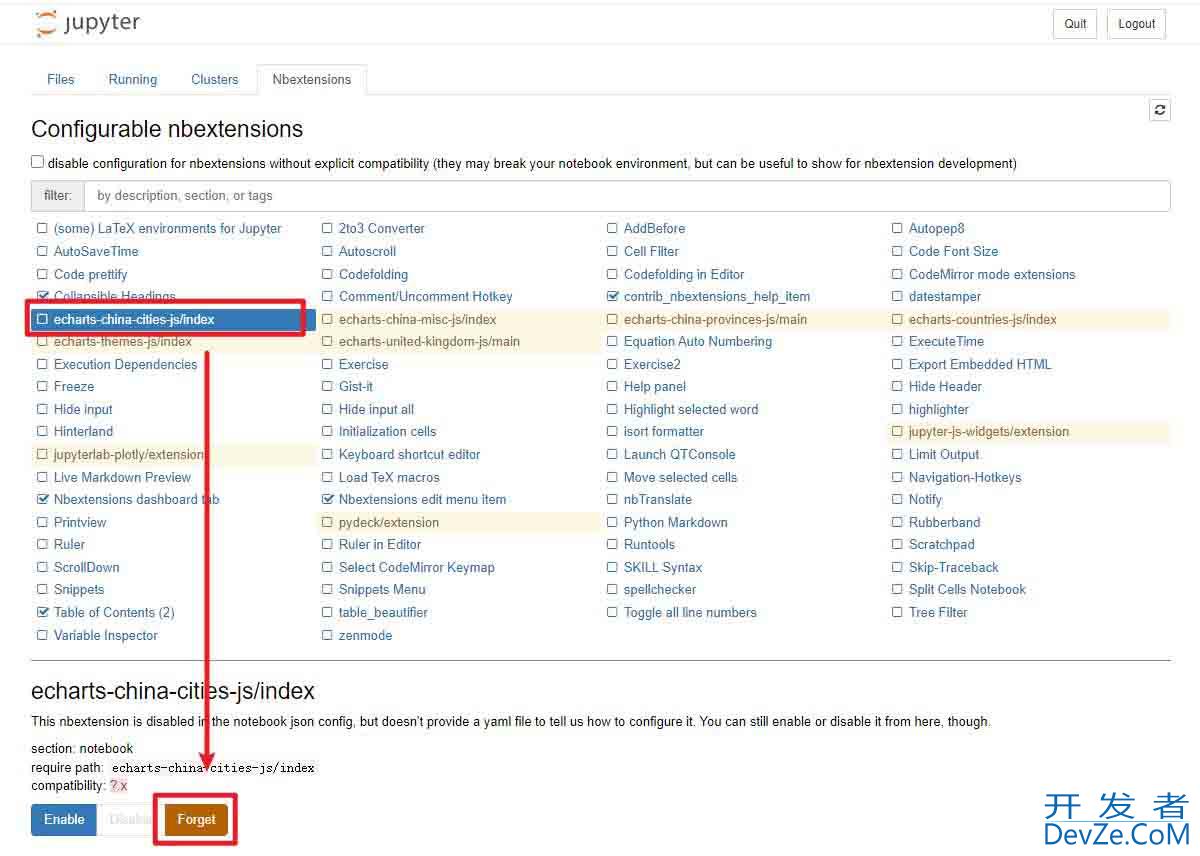Select the Navigation-Hotkeys extension
Image resolution: width=1200 pixels, height=856 pixels.
(x=965, y=477)
